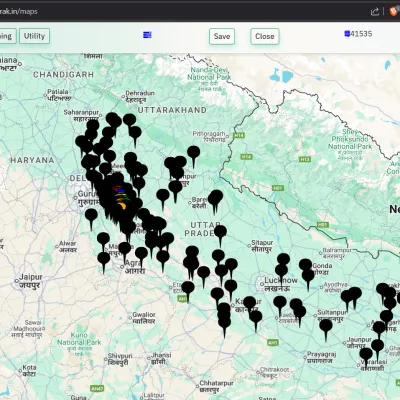Click the Gwalior city label
400x400 pixels.
[144, 318]
